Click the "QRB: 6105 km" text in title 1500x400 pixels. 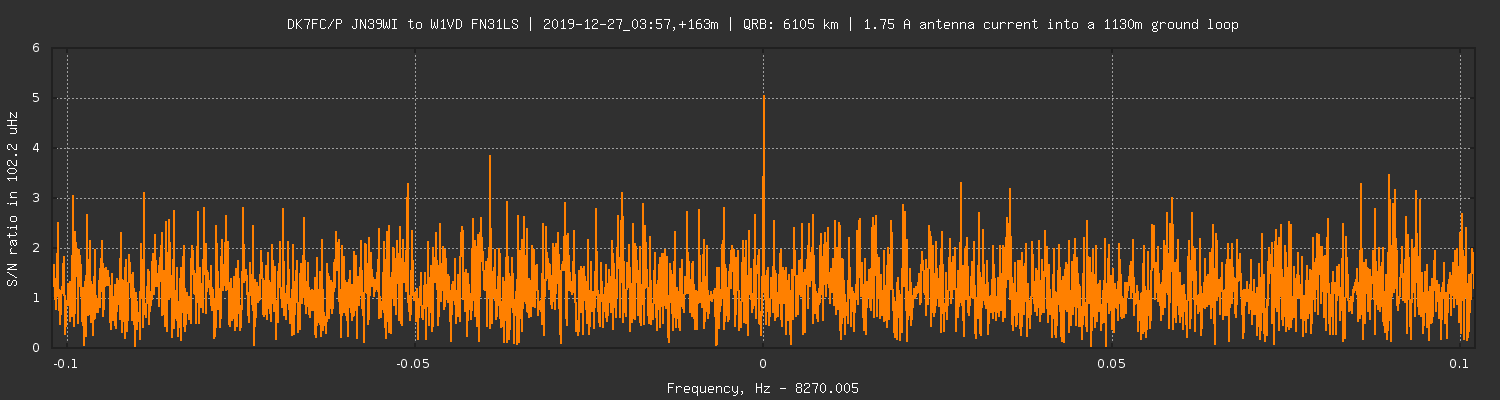pos(790,25)
